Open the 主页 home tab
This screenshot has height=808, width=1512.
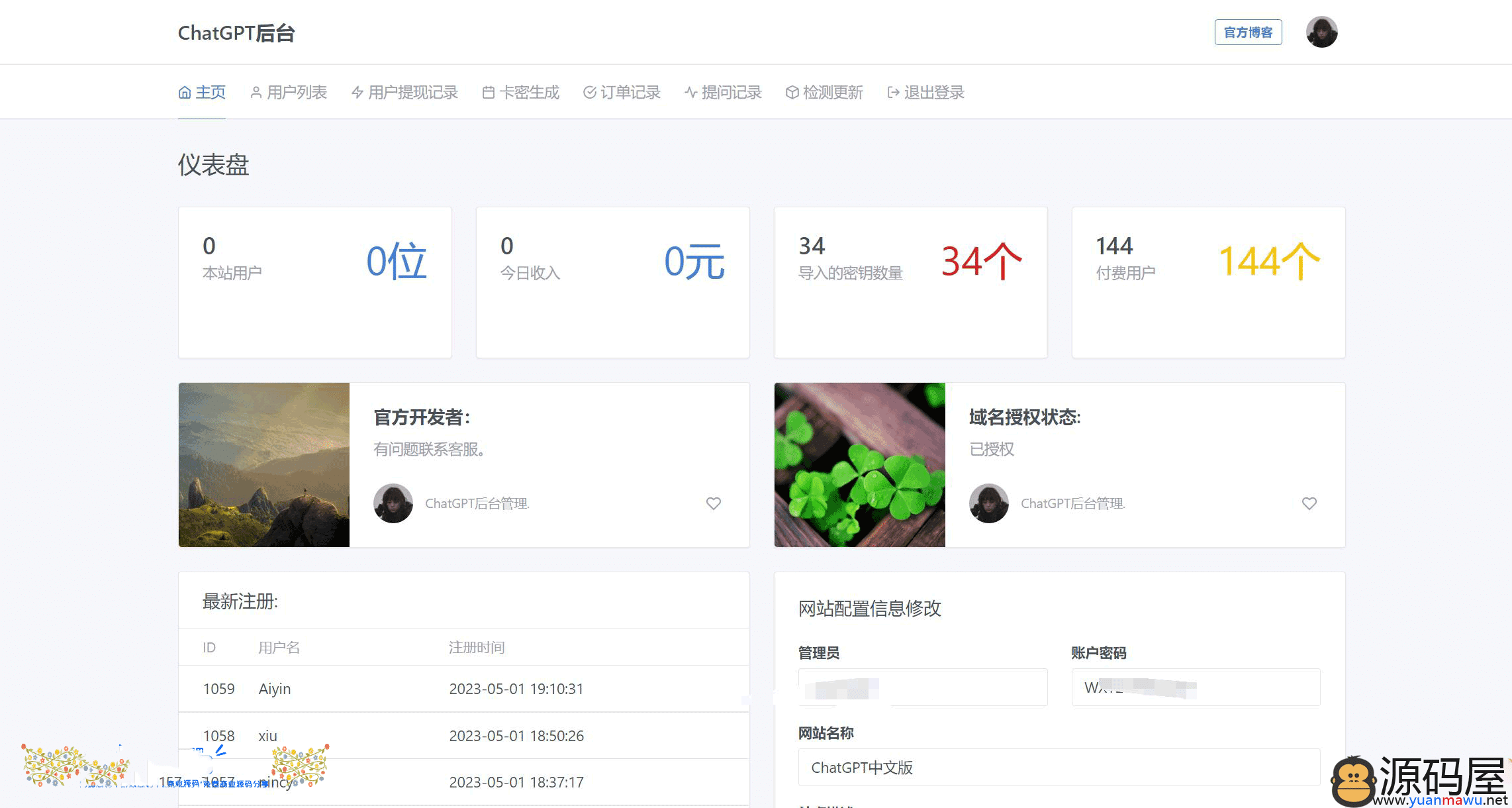tap(202, 93)
